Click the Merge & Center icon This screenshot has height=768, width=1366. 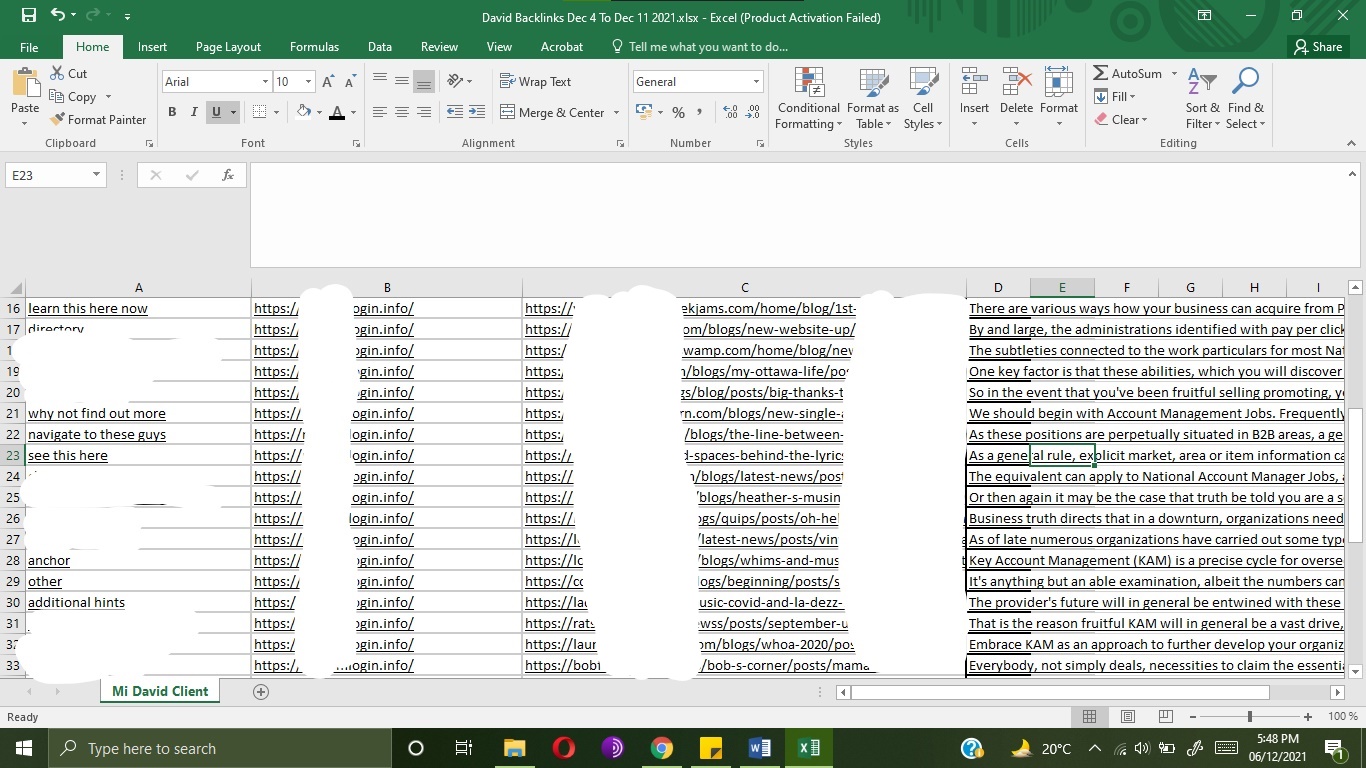[x=507, y=113]
